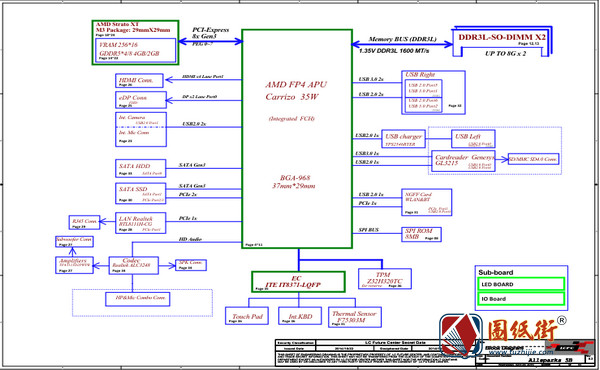Click the PCIe 2x label
The image size is (600, 370).
tap(188, 194)
